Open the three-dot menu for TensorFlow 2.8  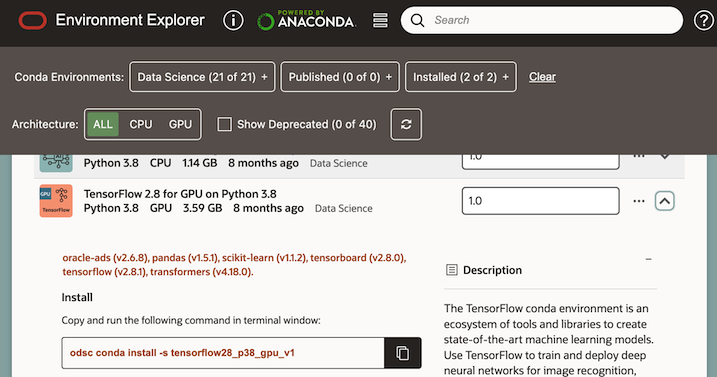[x=639, y=201]
